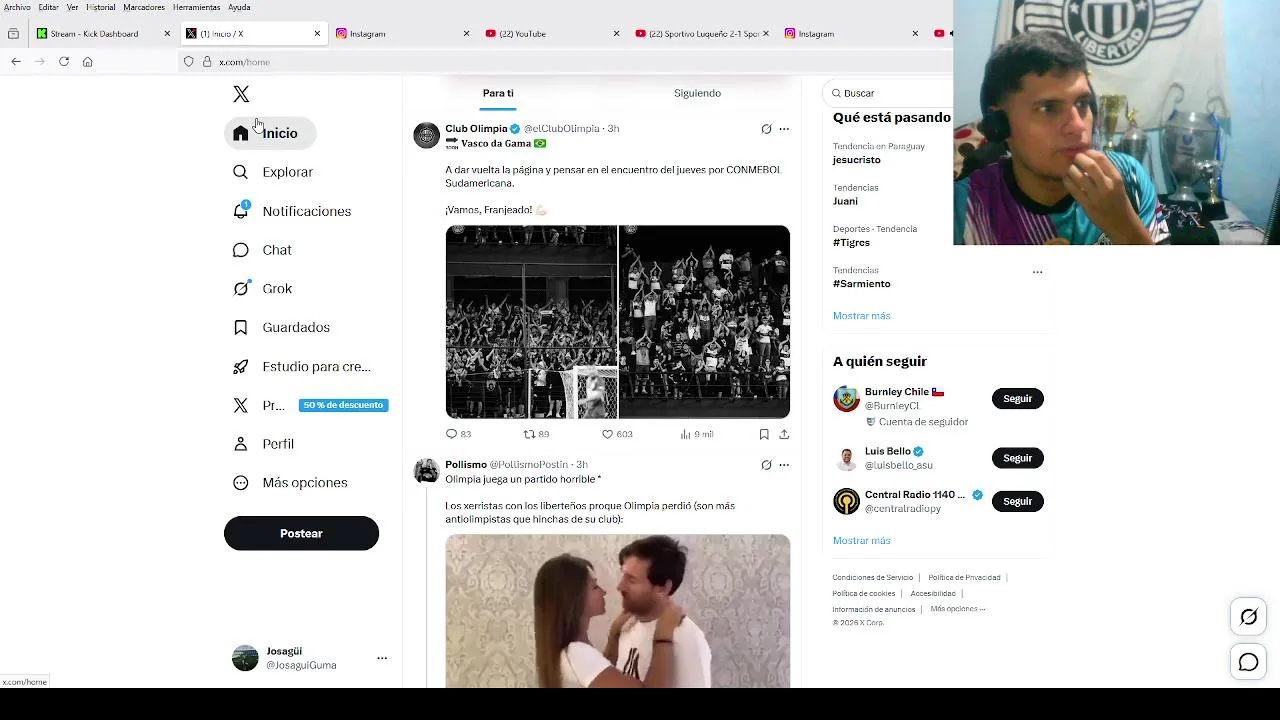
Task: Click the Postear button
Action: pos(301,533)
